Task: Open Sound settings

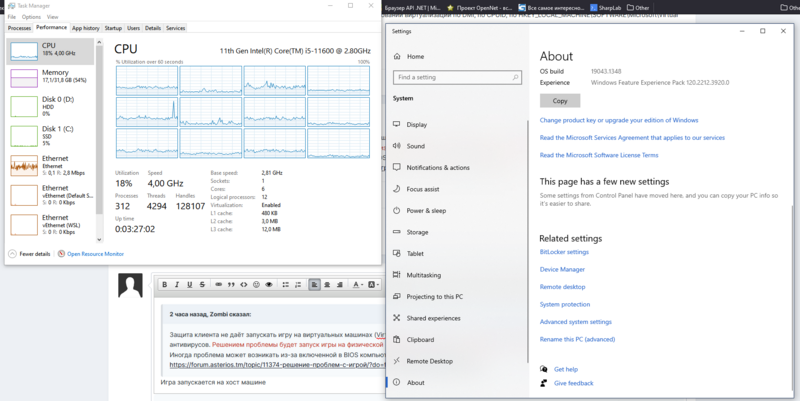Action: click(x=415, y=146)
